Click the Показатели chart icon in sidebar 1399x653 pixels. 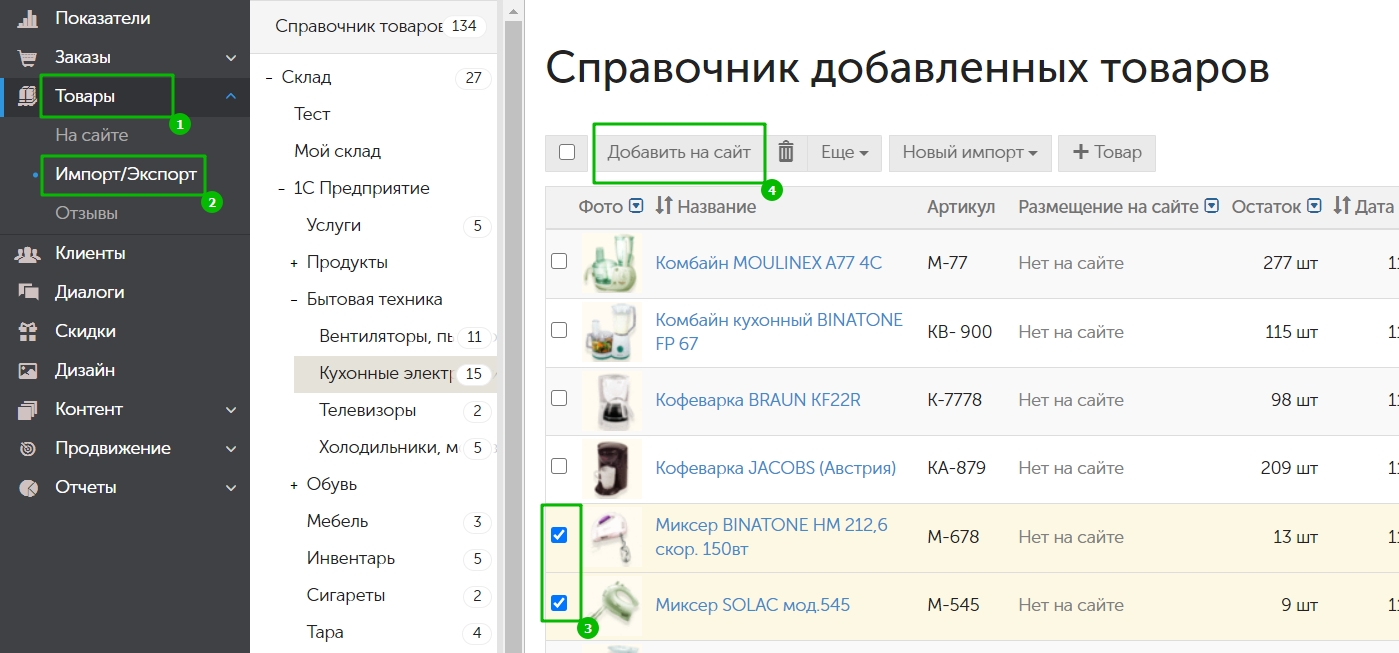28,18
